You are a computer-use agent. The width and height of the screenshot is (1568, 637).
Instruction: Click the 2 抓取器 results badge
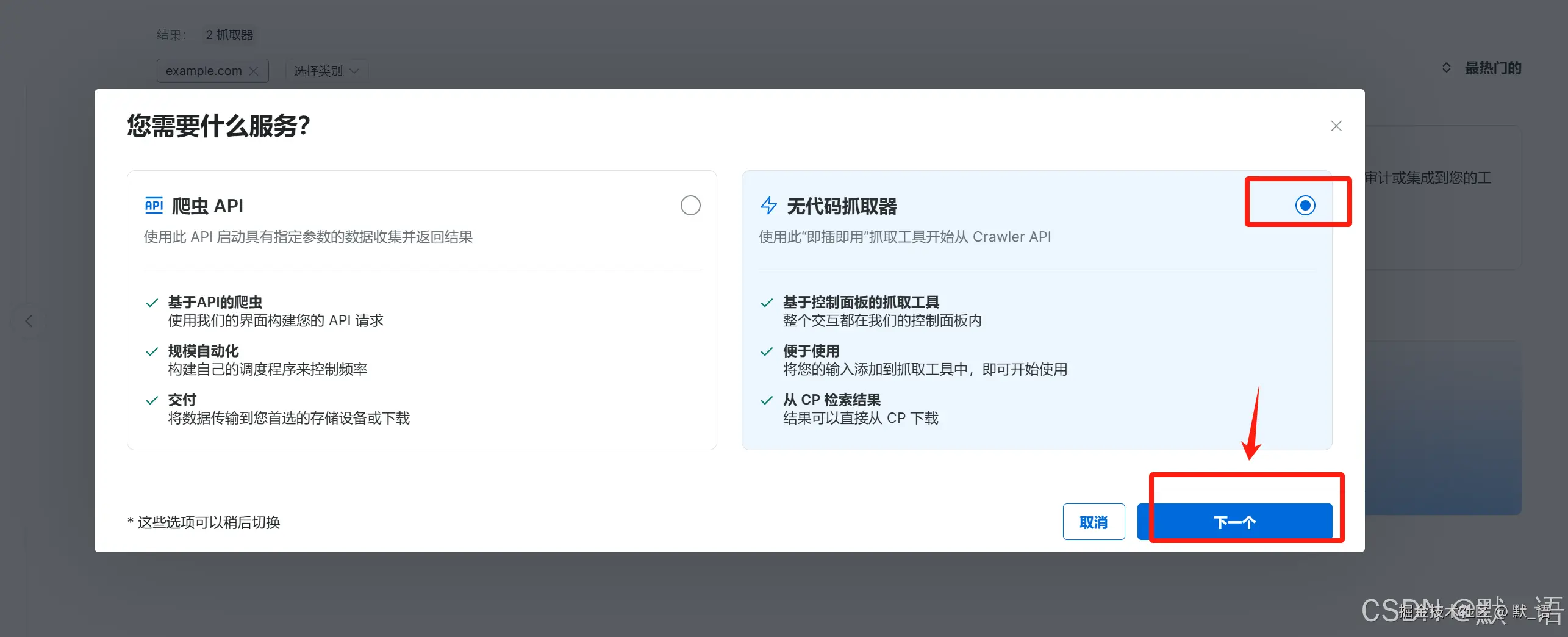point(231,34)
